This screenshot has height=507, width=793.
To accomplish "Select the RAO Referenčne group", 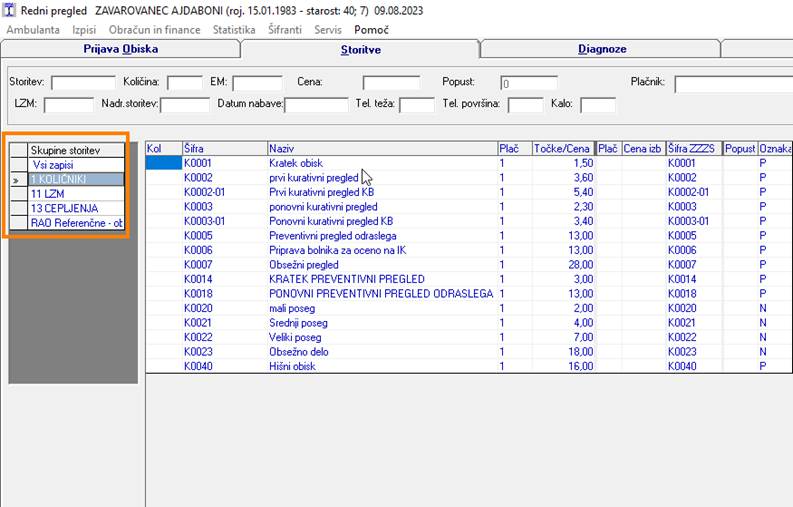I will (77, 222).
